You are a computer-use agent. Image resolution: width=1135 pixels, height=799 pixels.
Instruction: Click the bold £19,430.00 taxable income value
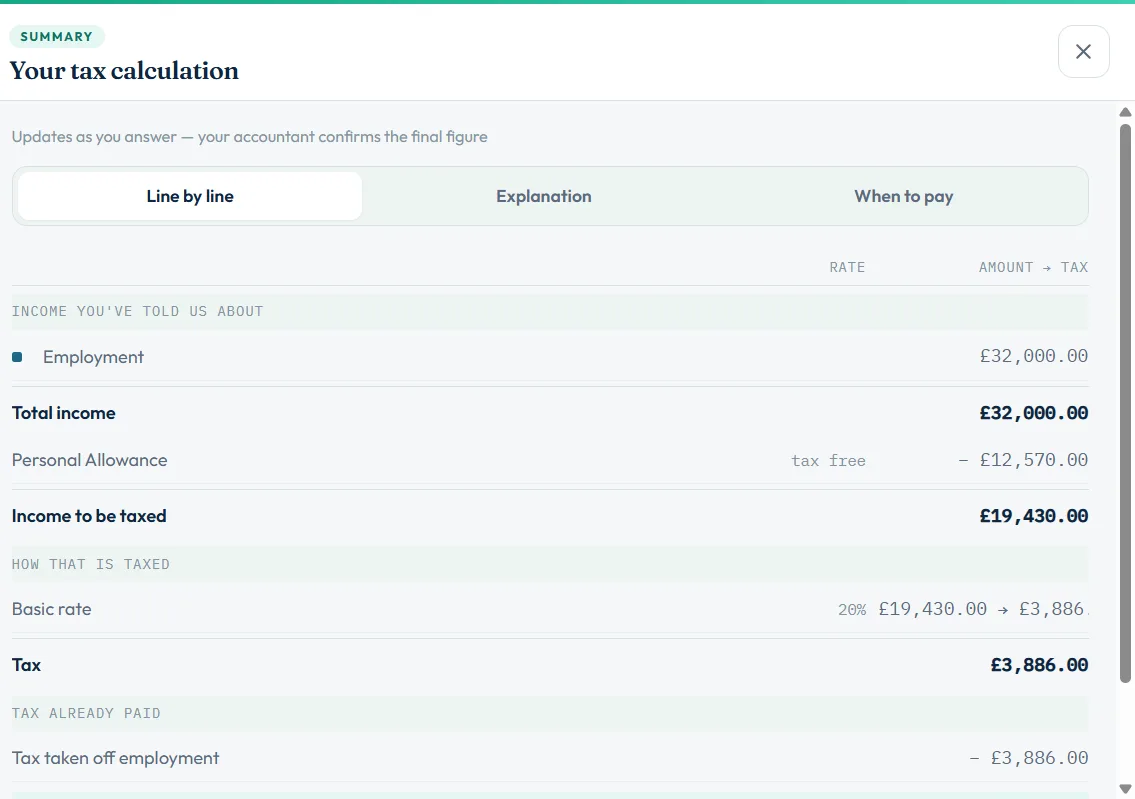point(1034,516)
